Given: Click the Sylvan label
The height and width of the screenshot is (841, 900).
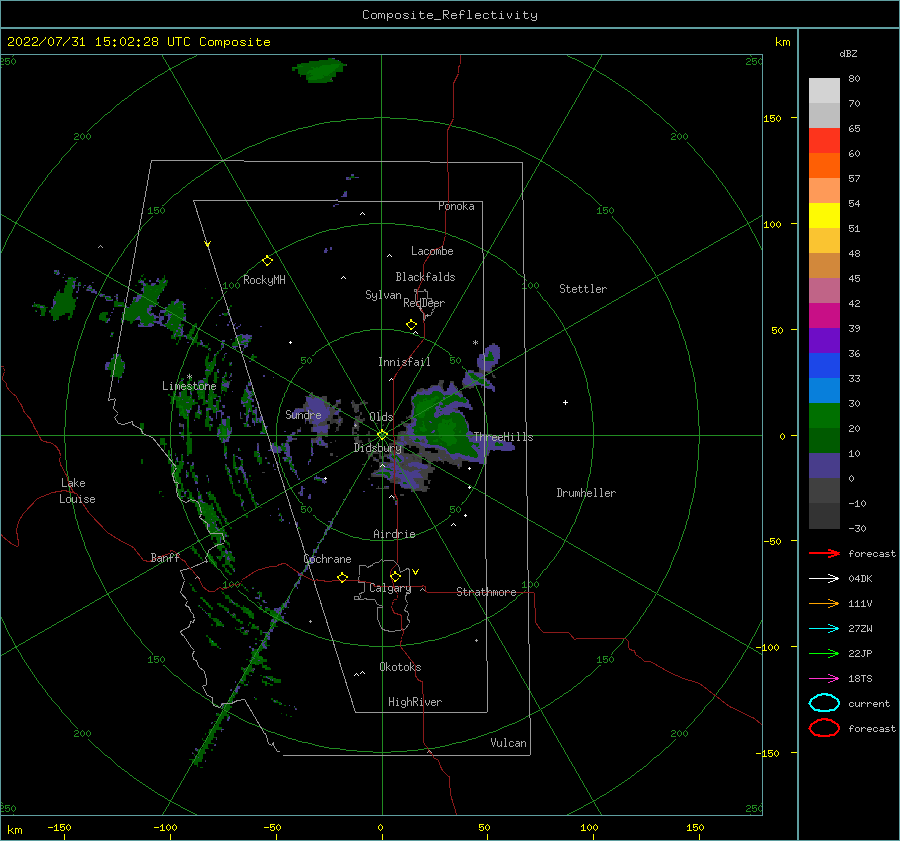Looking at the screenshot, I should pos(383,295).
